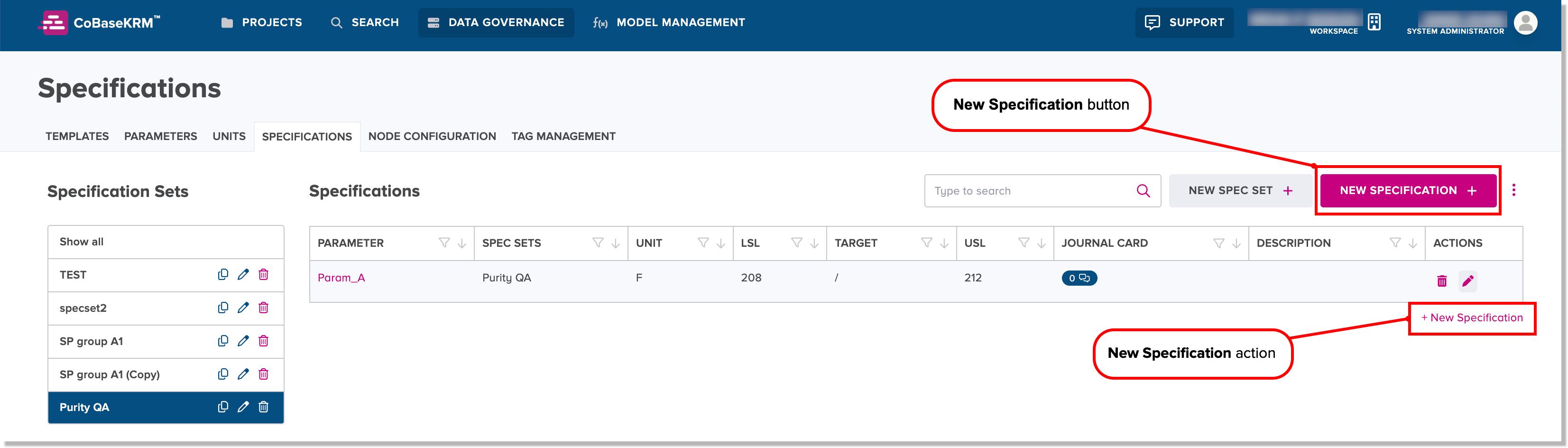The height and width of the screenshot is (448, 1568).
Task: Edit the specset2 specification set
Action: coord(243,308)
